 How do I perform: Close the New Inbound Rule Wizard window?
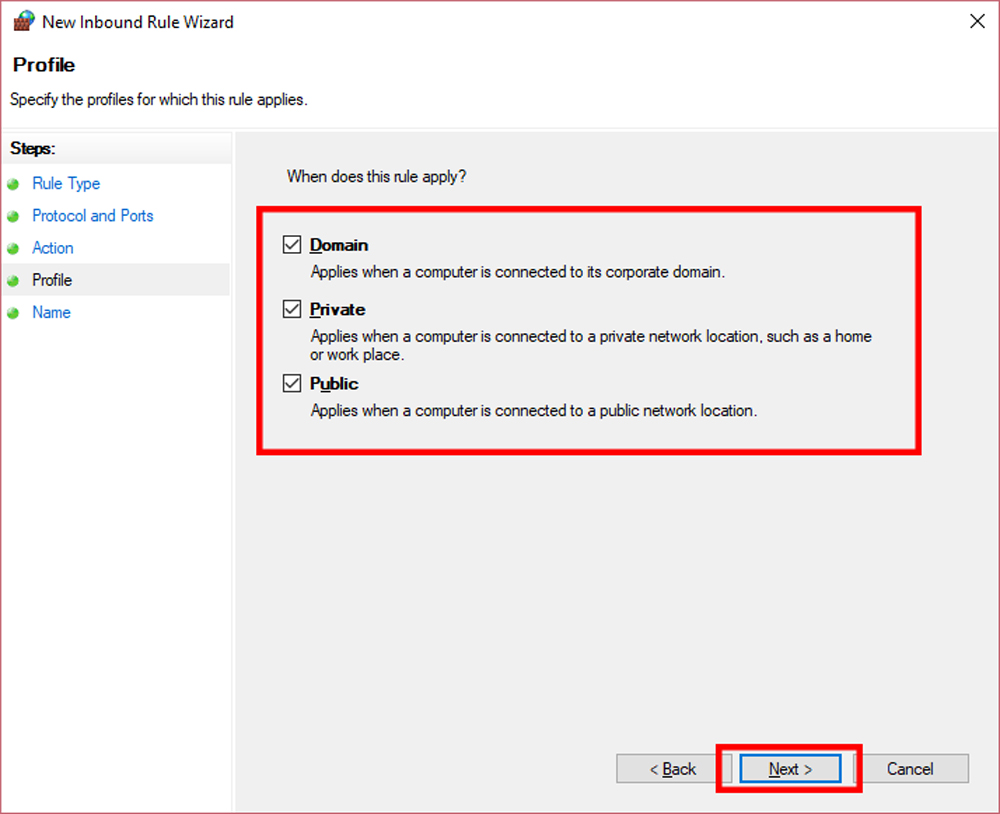(x=977, y=22)
